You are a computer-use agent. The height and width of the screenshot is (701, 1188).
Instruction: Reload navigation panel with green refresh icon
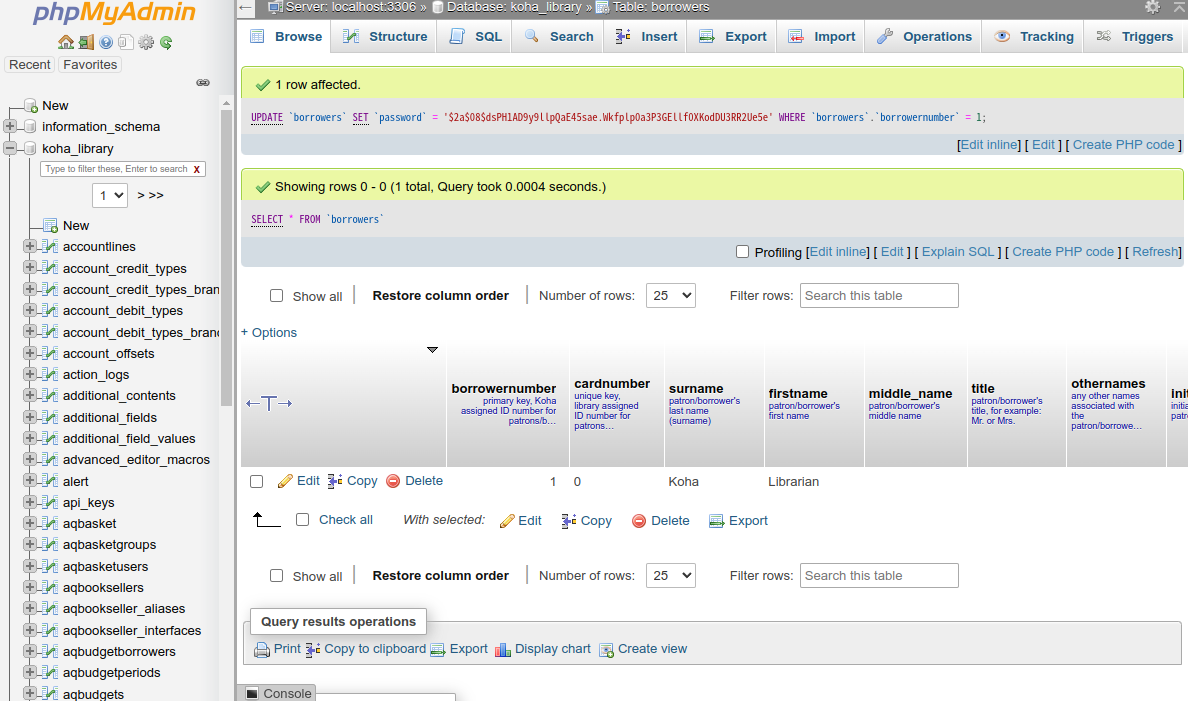click(x=166, y=42)
